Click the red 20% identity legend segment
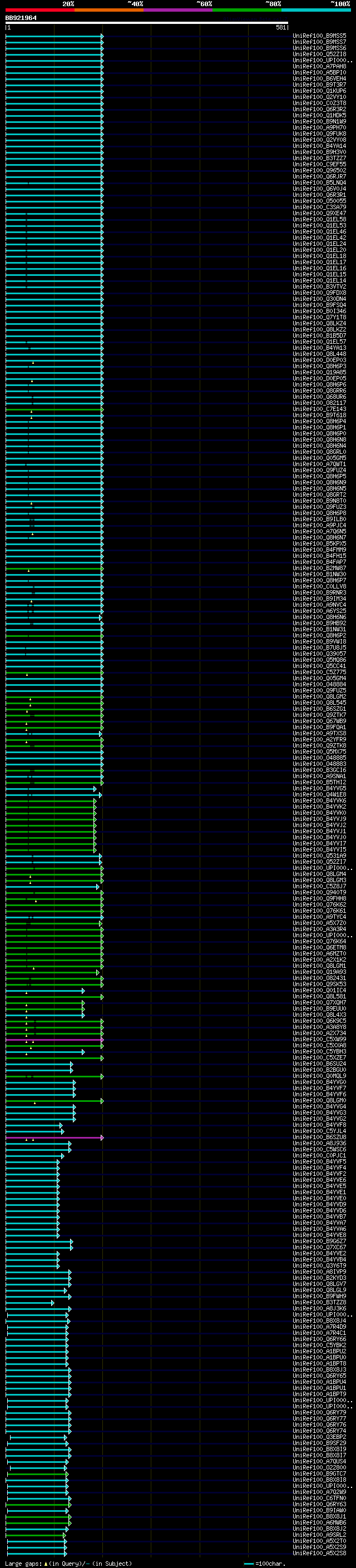 pos(40,10)
